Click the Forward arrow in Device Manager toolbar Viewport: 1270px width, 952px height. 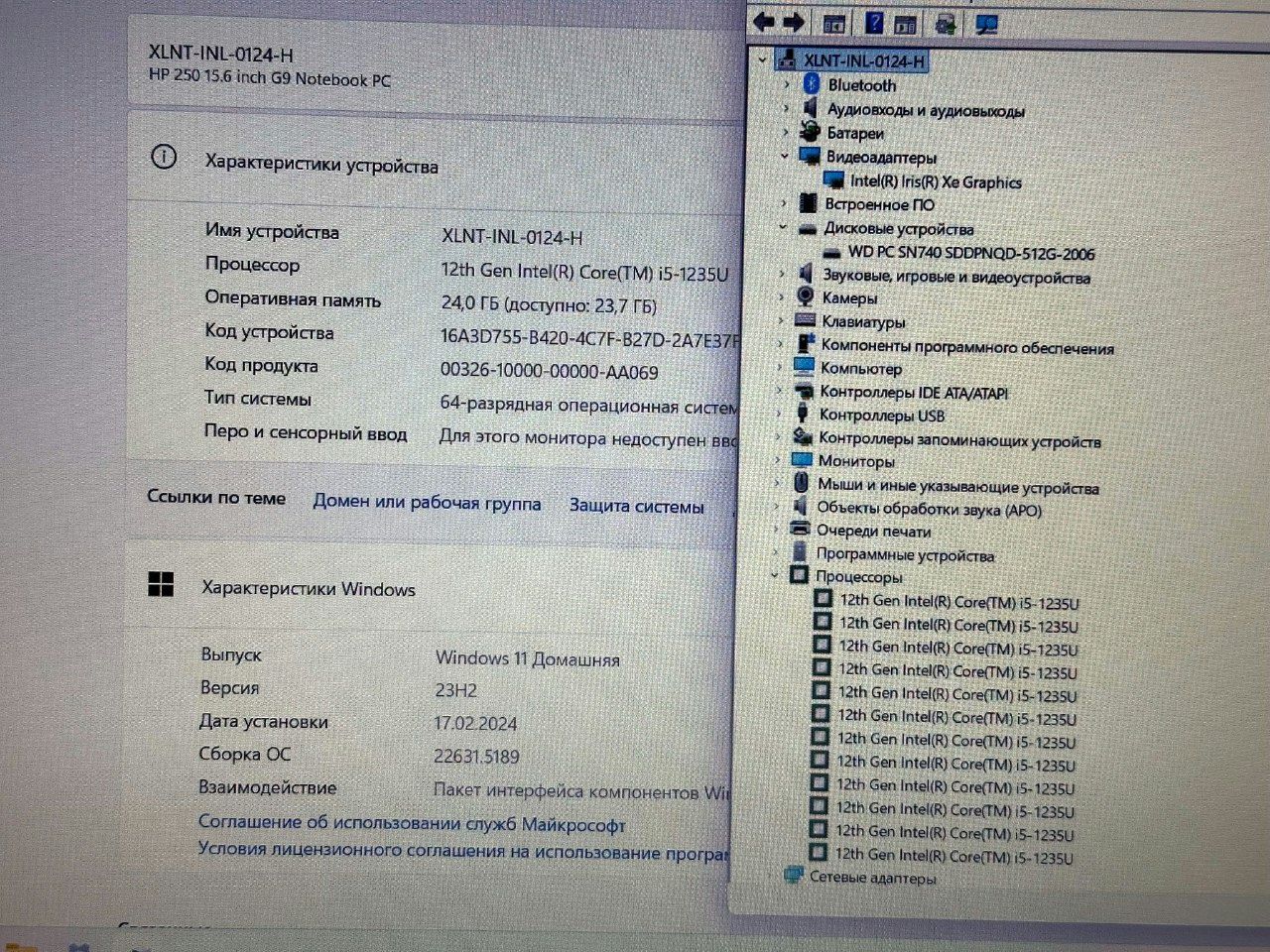click(x=794, y=22)
